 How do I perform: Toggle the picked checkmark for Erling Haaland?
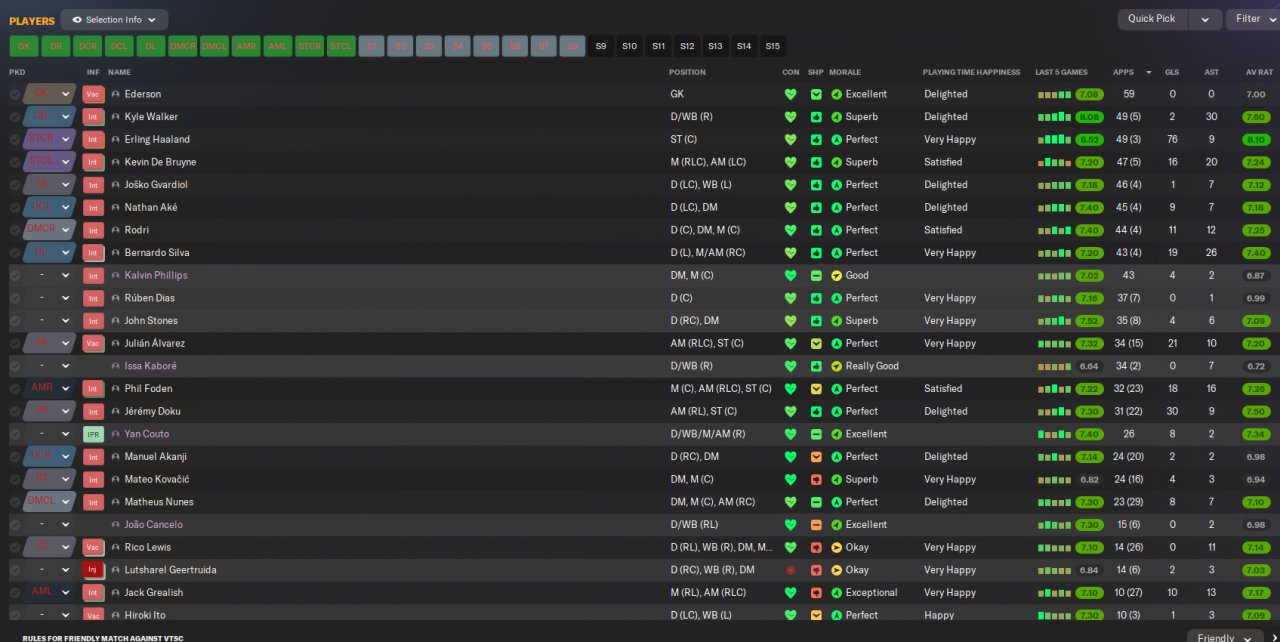pyautogui.click(x=15, y=139)
